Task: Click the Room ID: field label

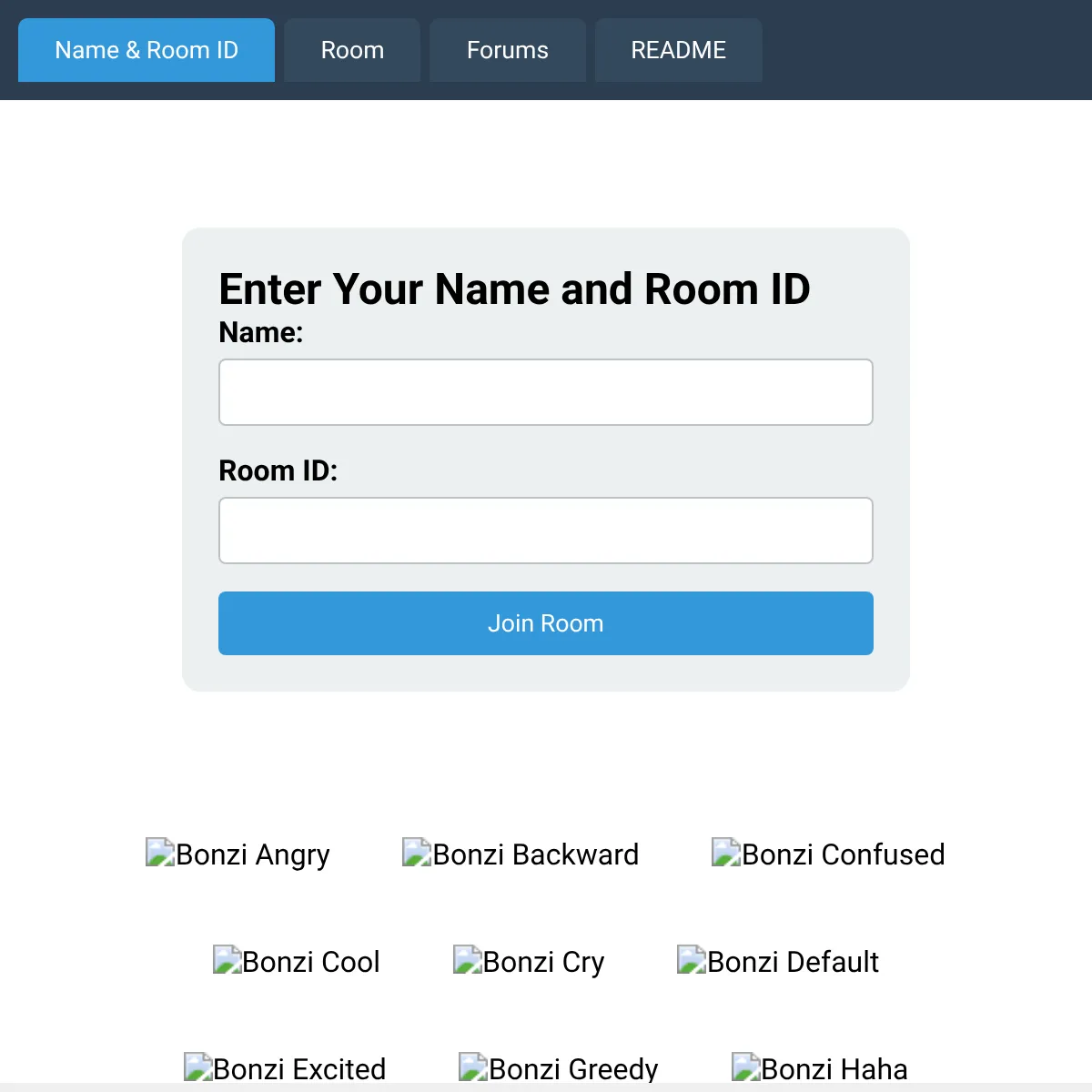Action: click(x=278, y=470)
